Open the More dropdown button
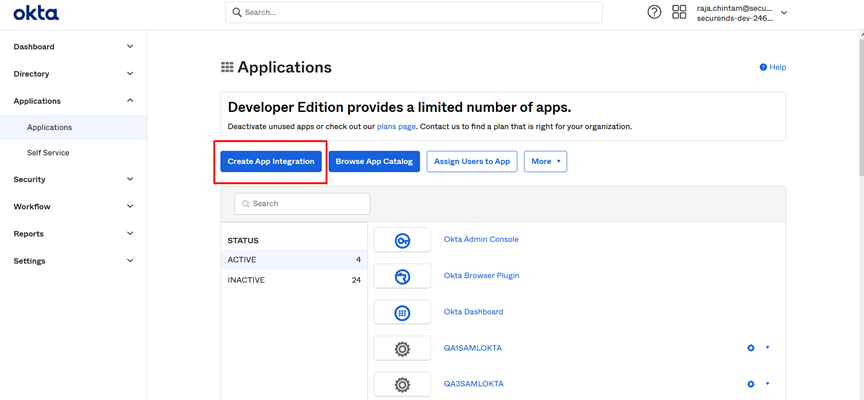Screen dimensions: 864x400 [x=546, y=161]
